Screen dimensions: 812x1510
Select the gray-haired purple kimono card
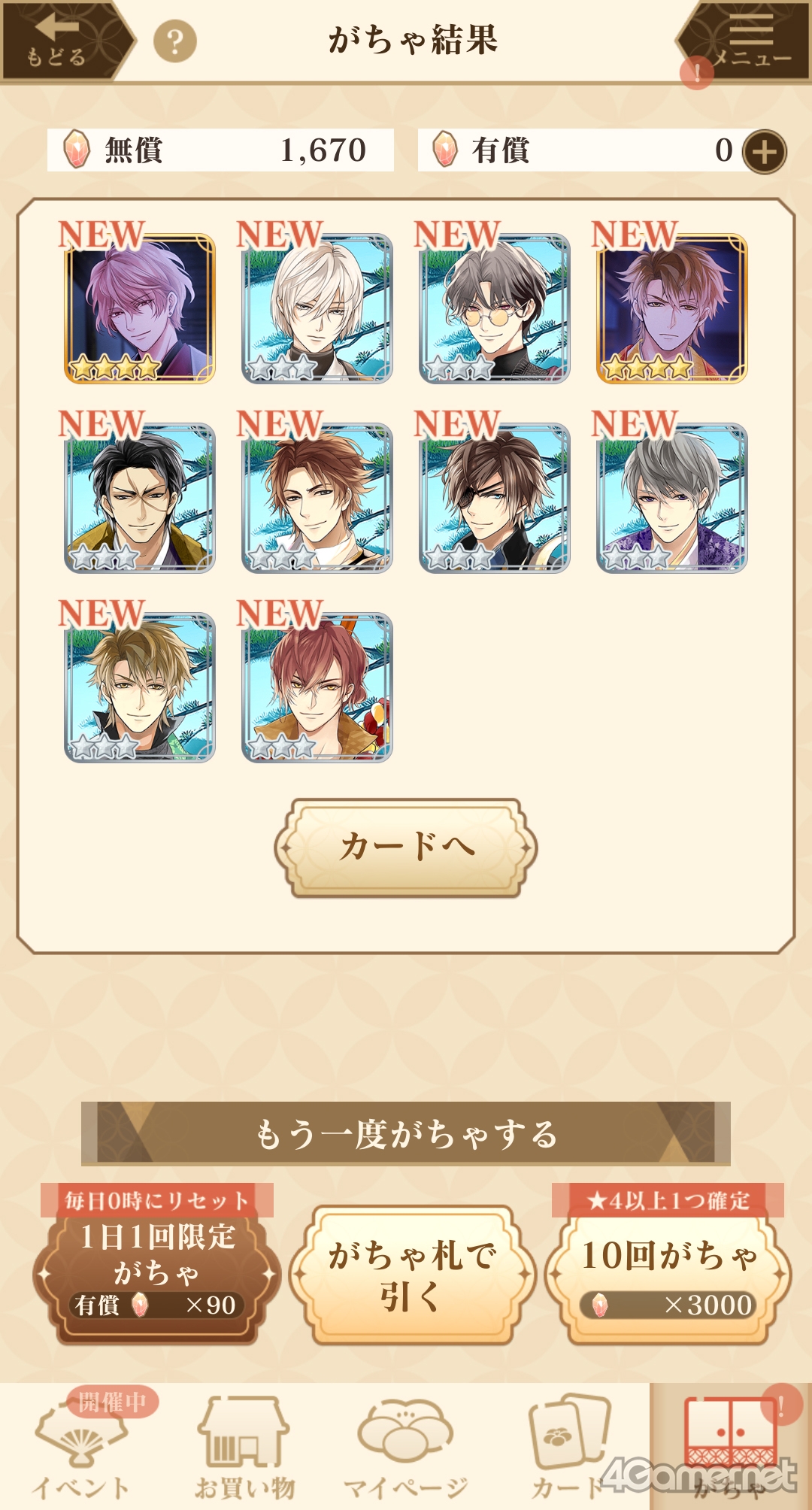point(672,498)
